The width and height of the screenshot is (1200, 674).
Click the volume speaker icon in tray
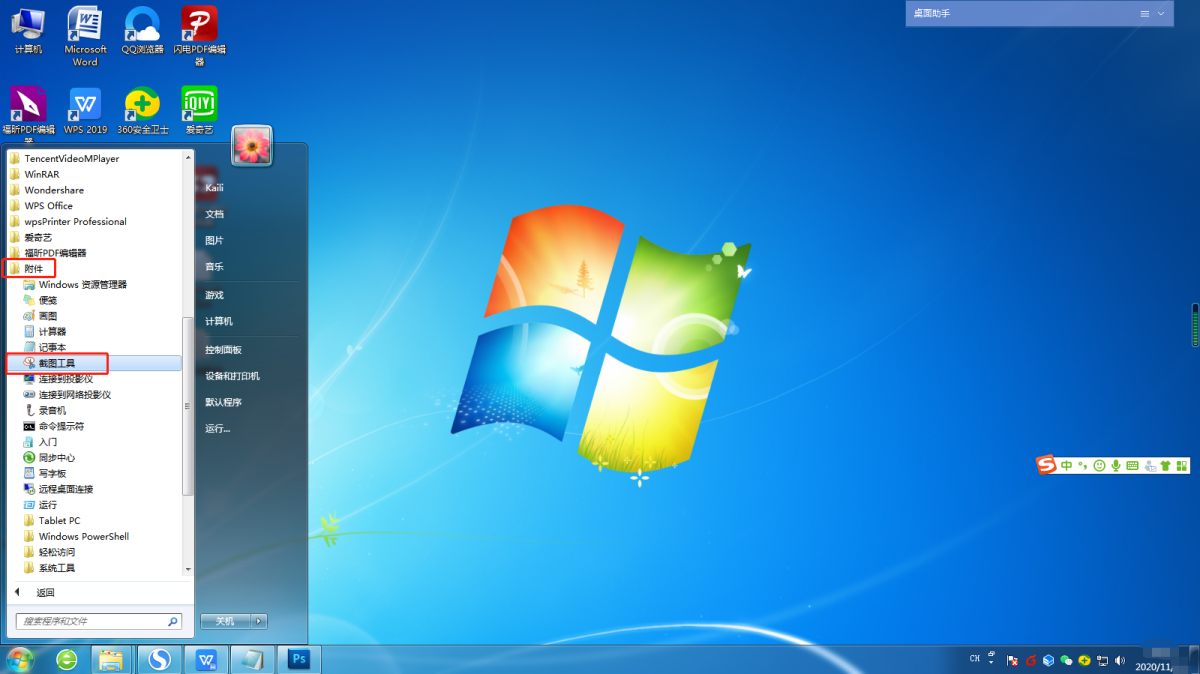tap(1119, 661)
